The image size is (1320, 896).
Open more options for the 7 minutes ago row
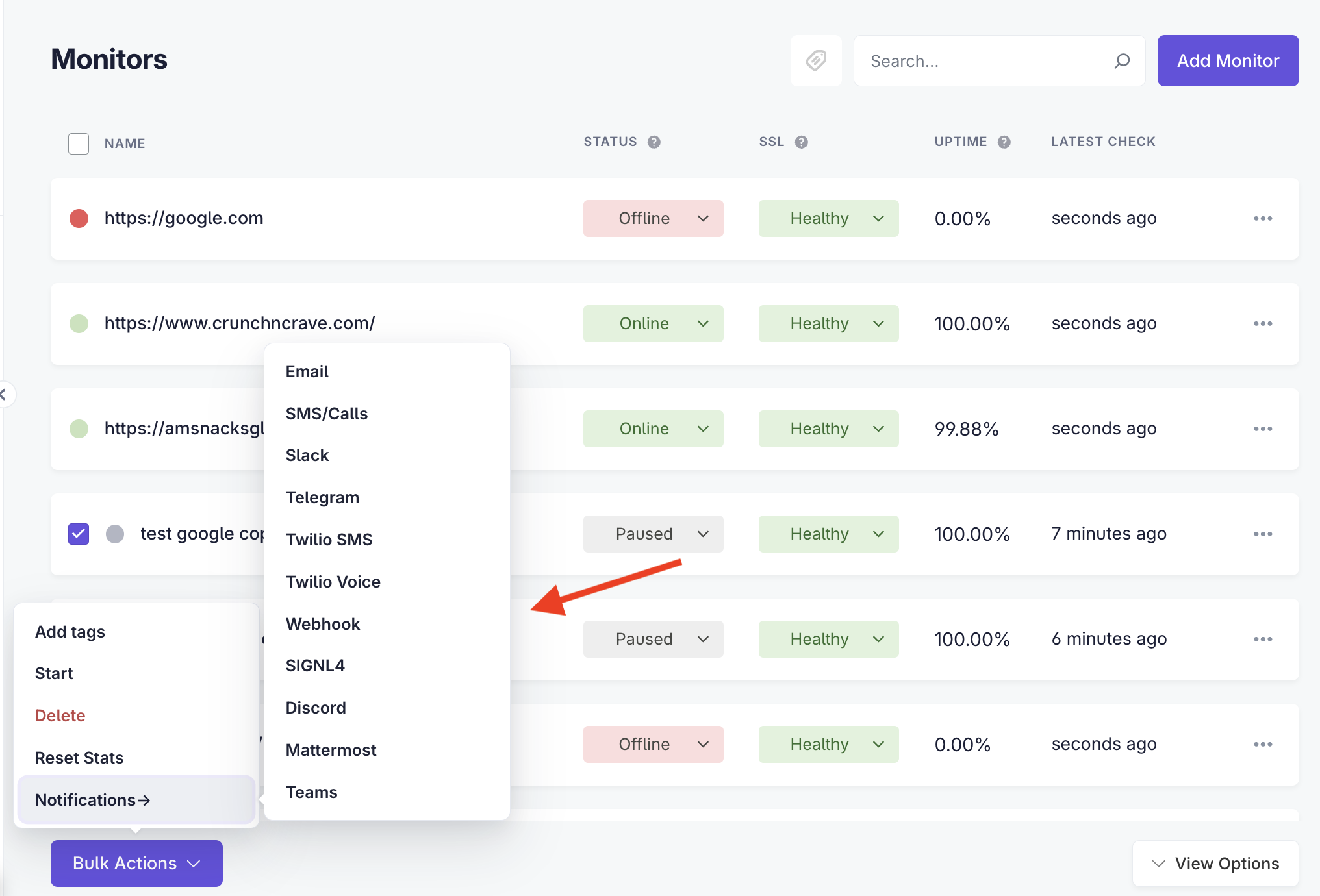click(x=1263, y=534)
